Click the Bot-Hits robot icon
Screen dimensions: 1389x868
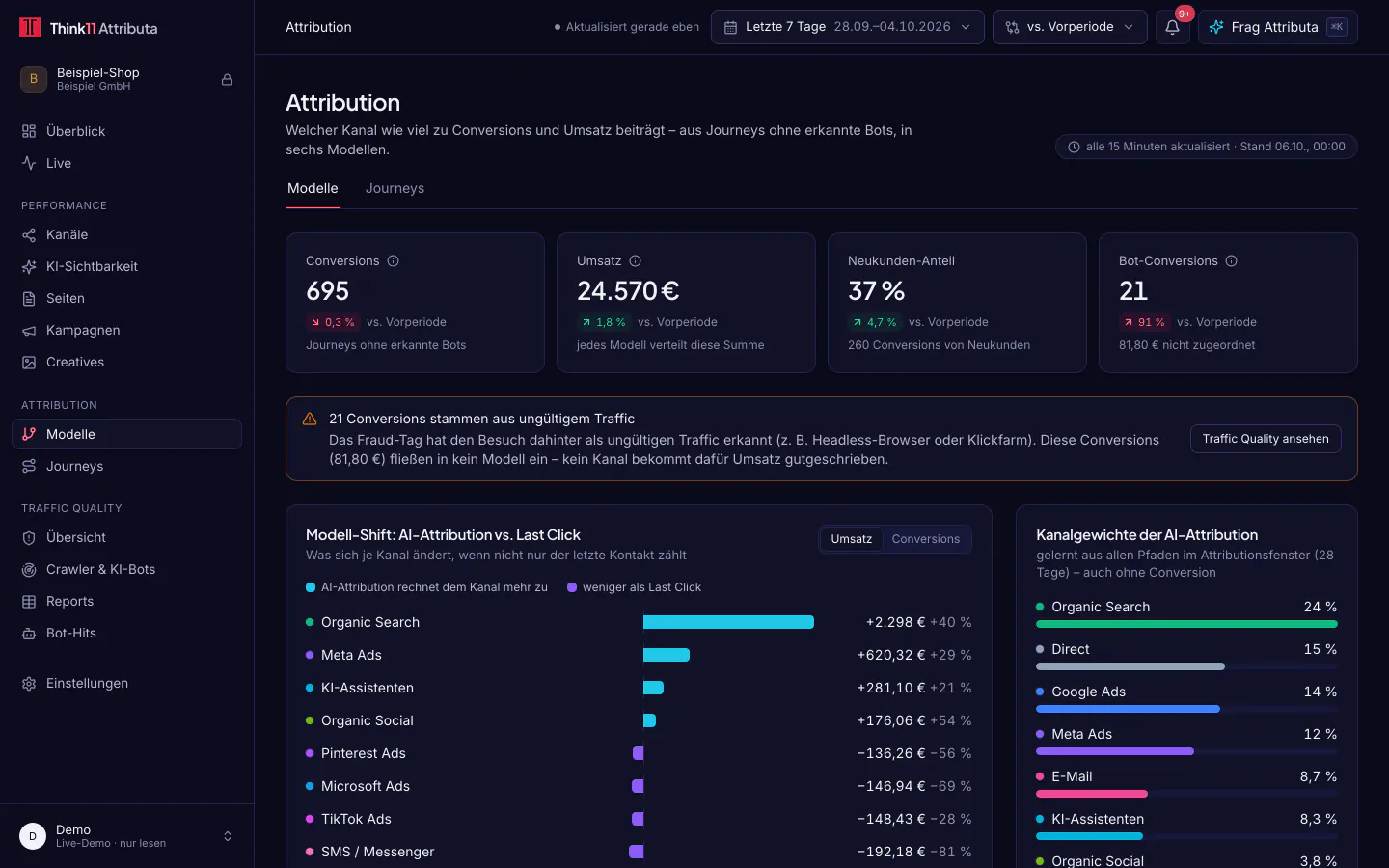click(x=29, y=633)
